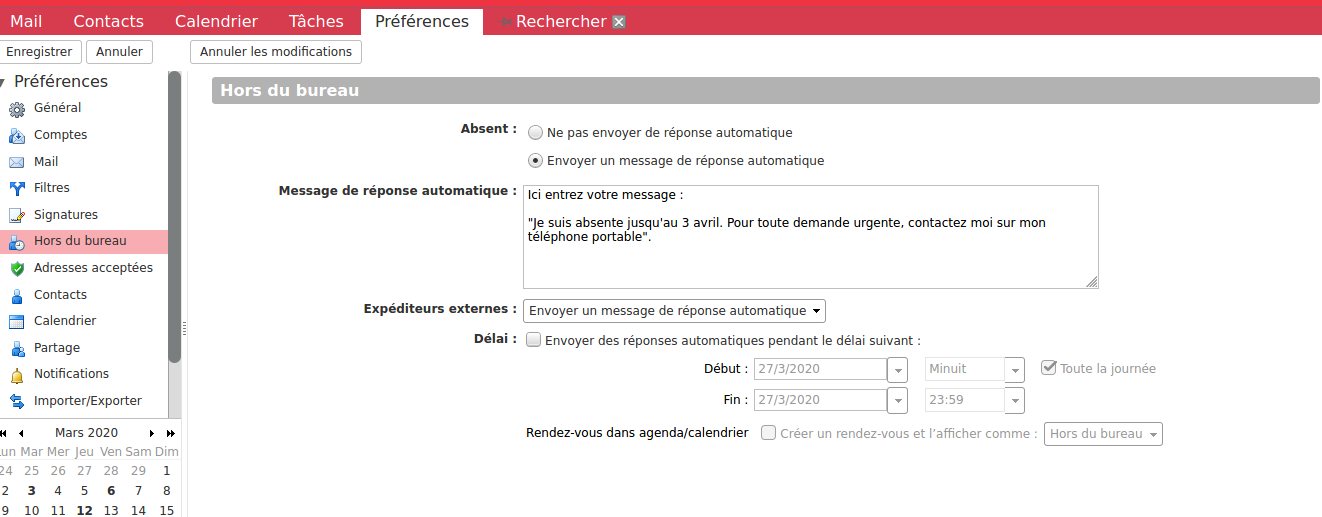Viewport: 1322px width, 517px height.
Task: Switch to the Calendrier tab
Action: click(x=216, y=21)
